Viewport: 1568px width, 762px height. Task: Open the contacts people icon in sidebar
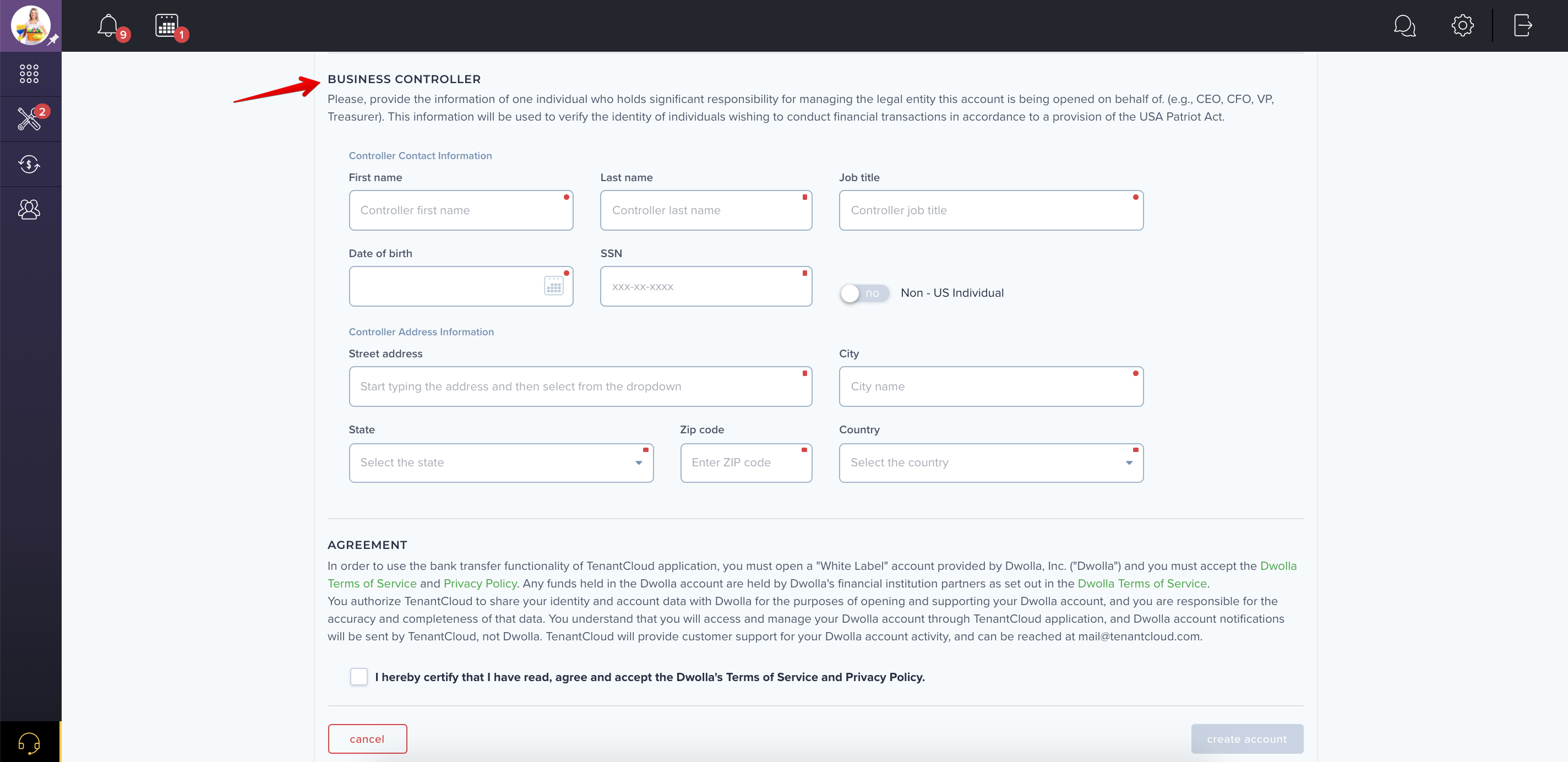(x=29, y=209)
